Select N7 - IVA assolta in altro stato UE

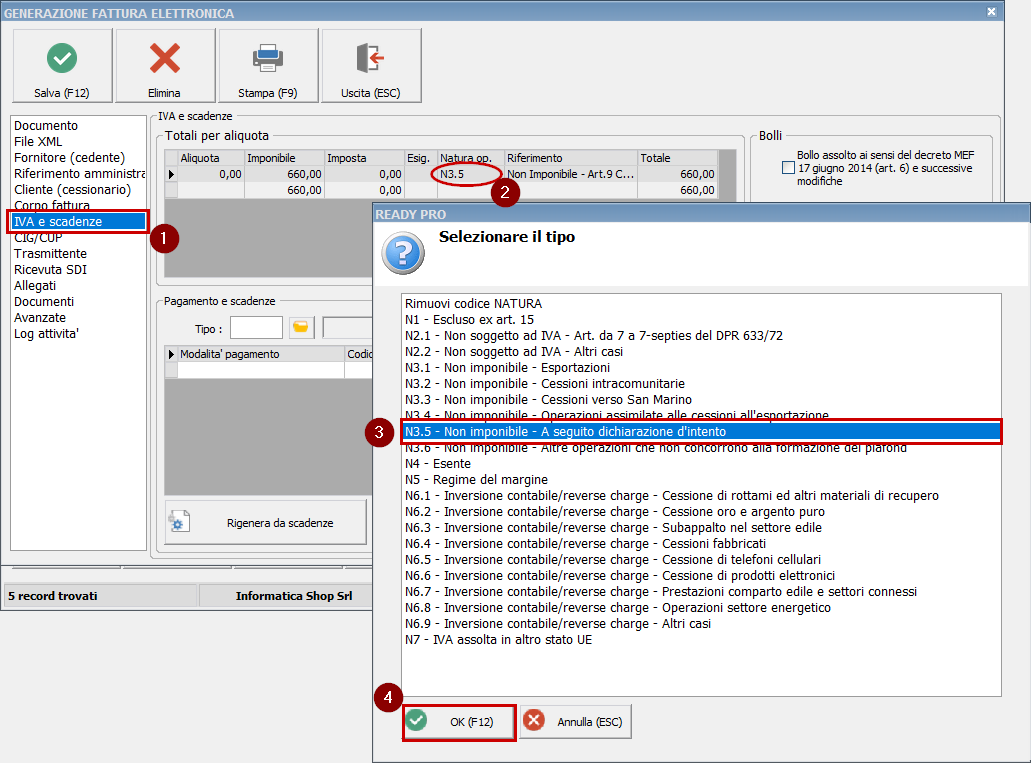tap(498, 640)
